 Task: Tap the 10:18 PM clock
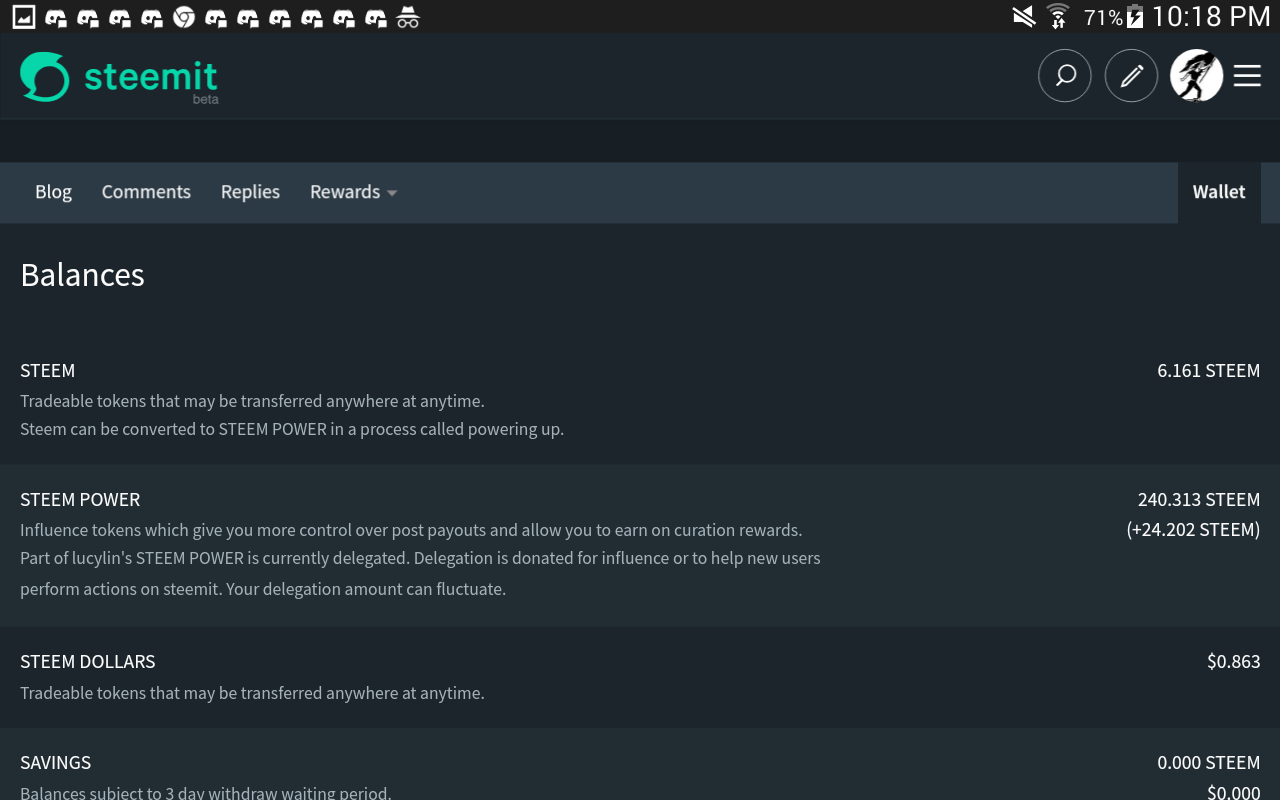1211,17
